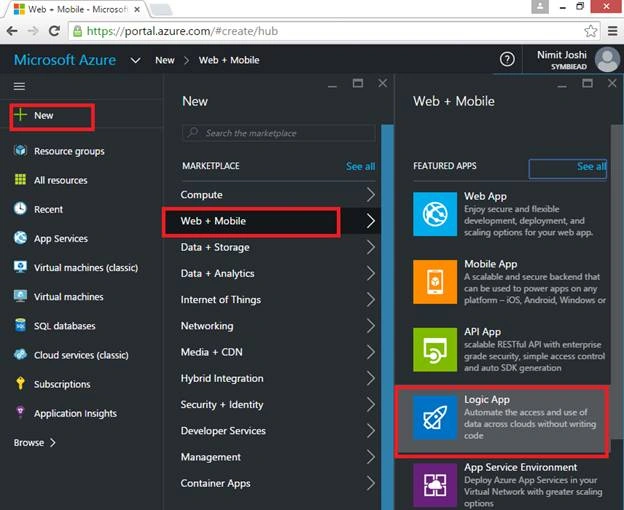Open the Chrome menu icon
624x510 pixels.
pyautogui.click(x=613, y=31)
